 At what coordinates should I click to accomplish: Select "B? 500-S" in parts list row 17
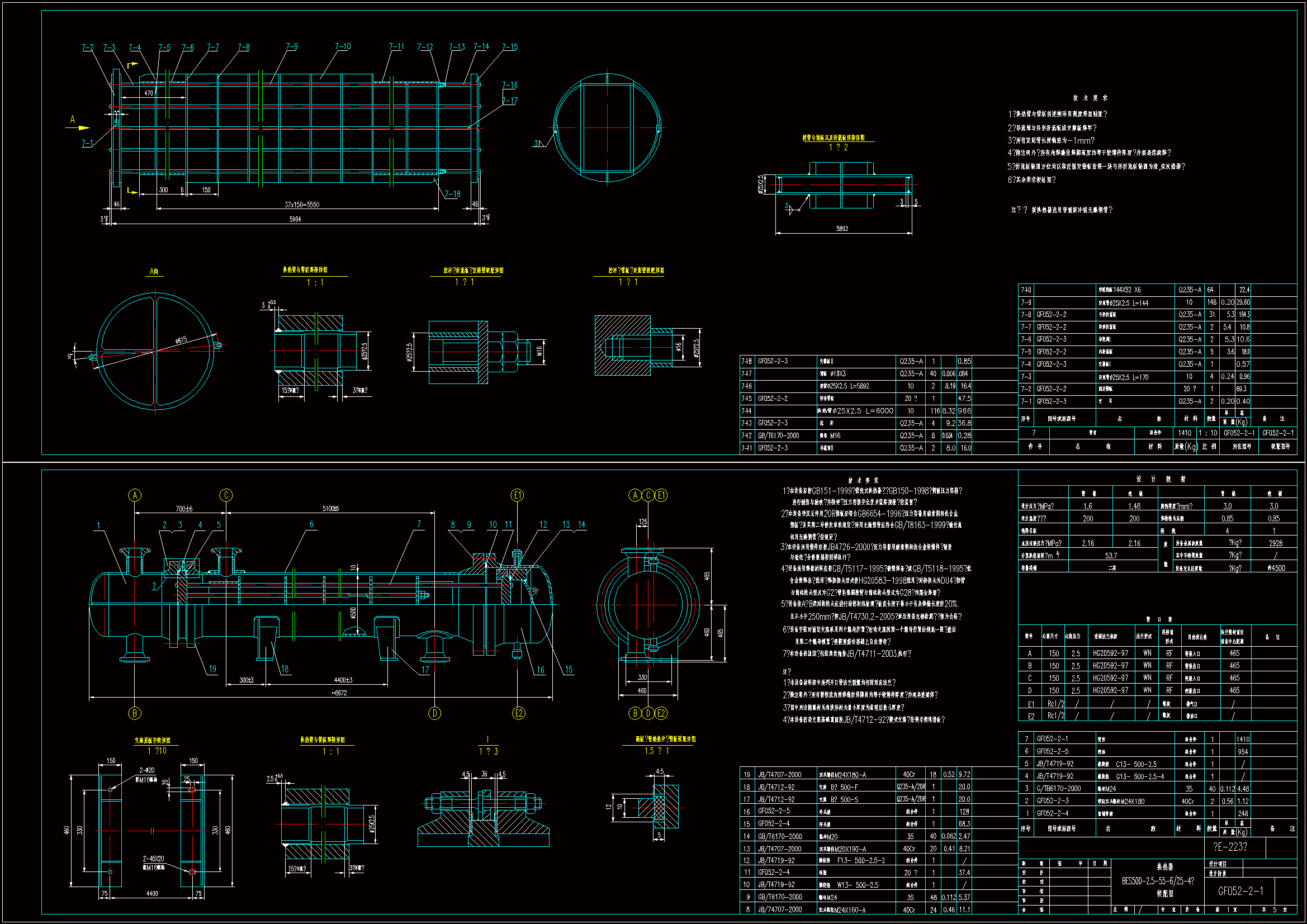(x=844, y=799)
